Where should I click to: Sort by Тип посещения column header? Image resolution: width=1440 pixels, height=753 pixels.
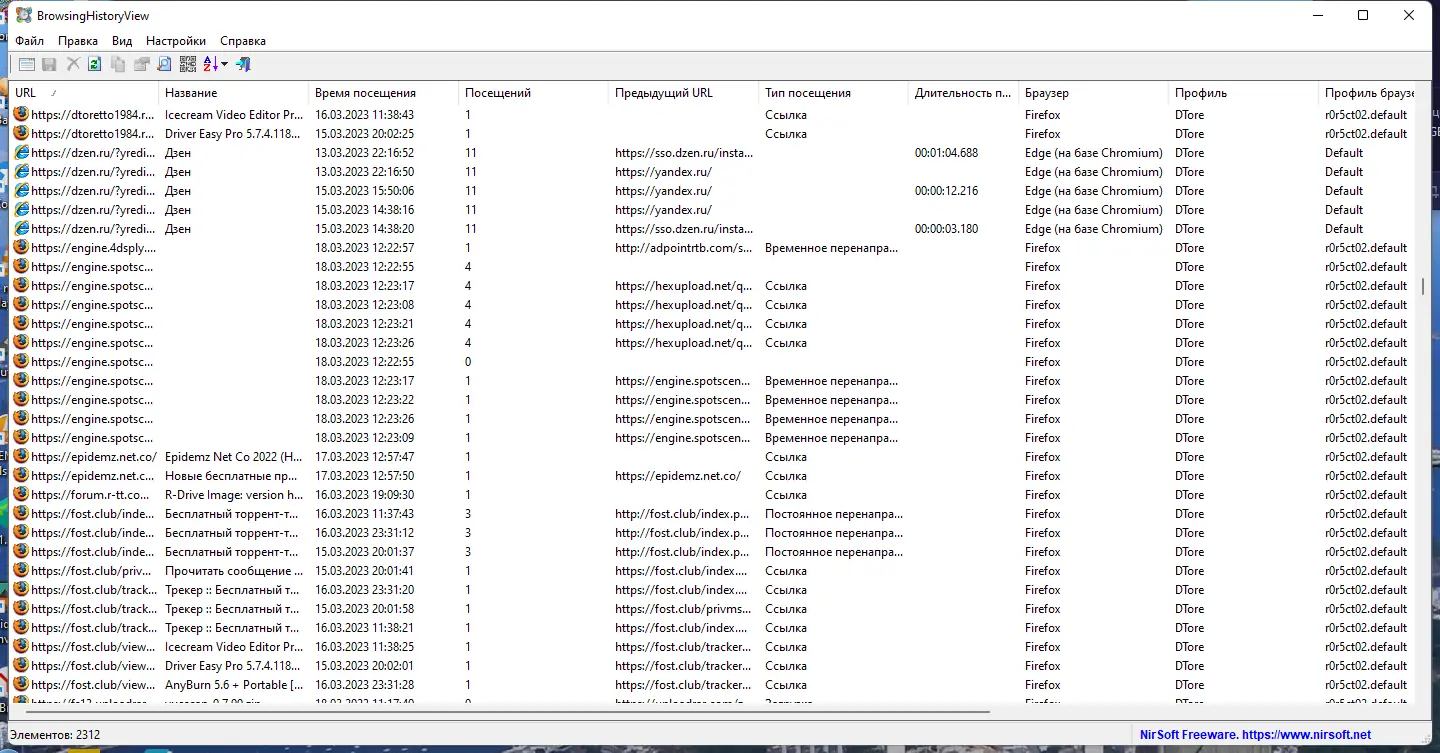833,93
